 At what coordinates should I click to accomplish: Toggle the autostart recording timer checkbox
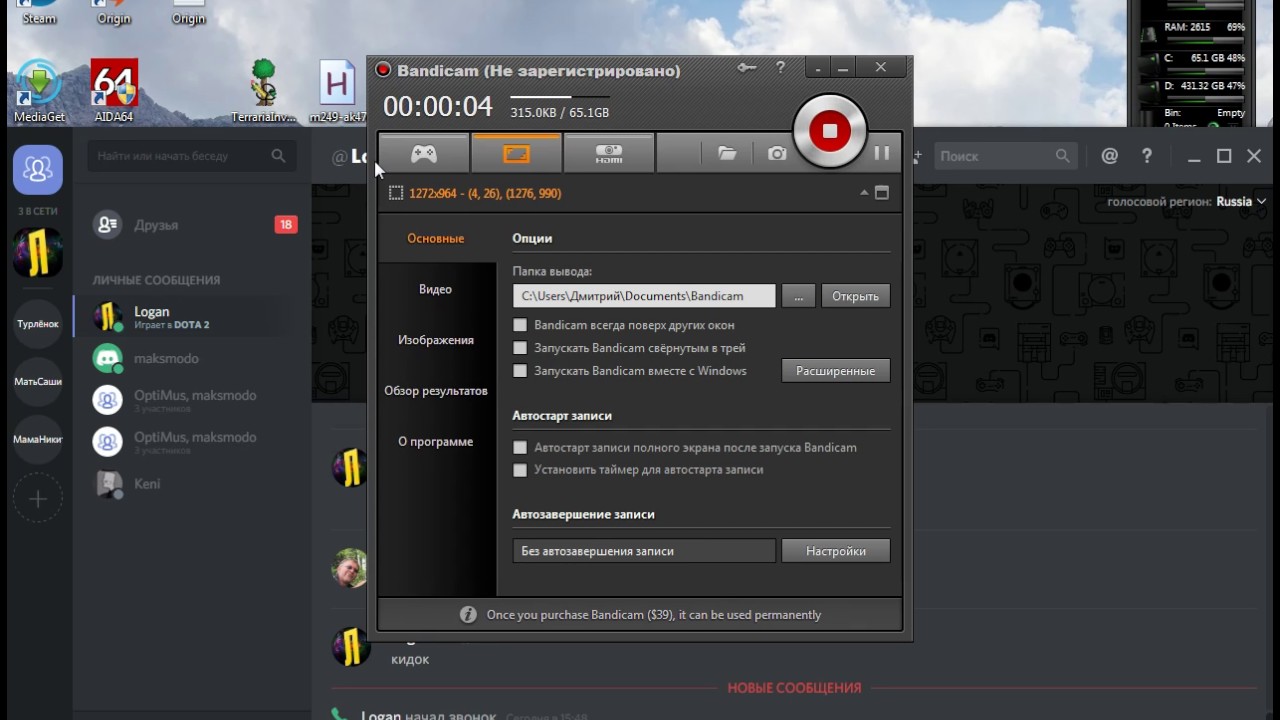coord(520,470)
